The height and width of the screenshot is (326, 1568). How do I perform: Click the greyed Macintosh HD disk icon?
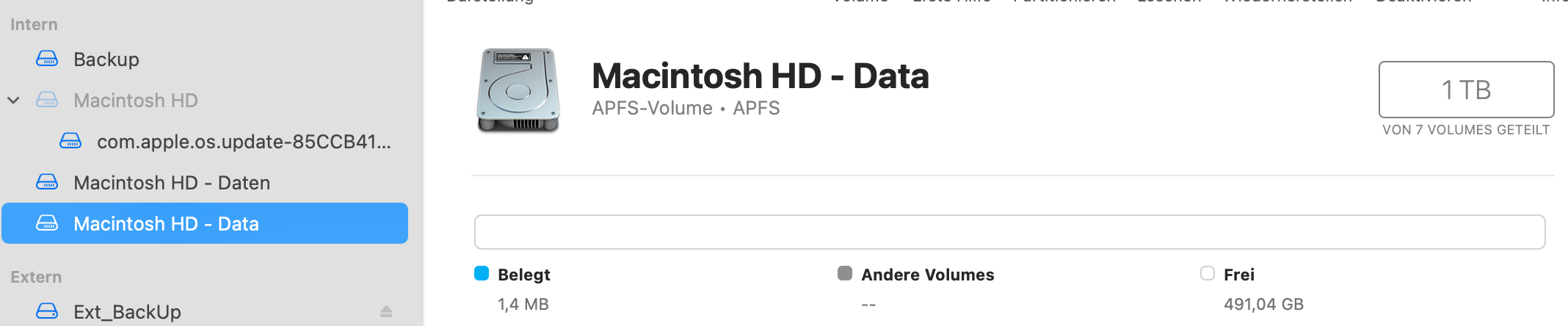47,100
